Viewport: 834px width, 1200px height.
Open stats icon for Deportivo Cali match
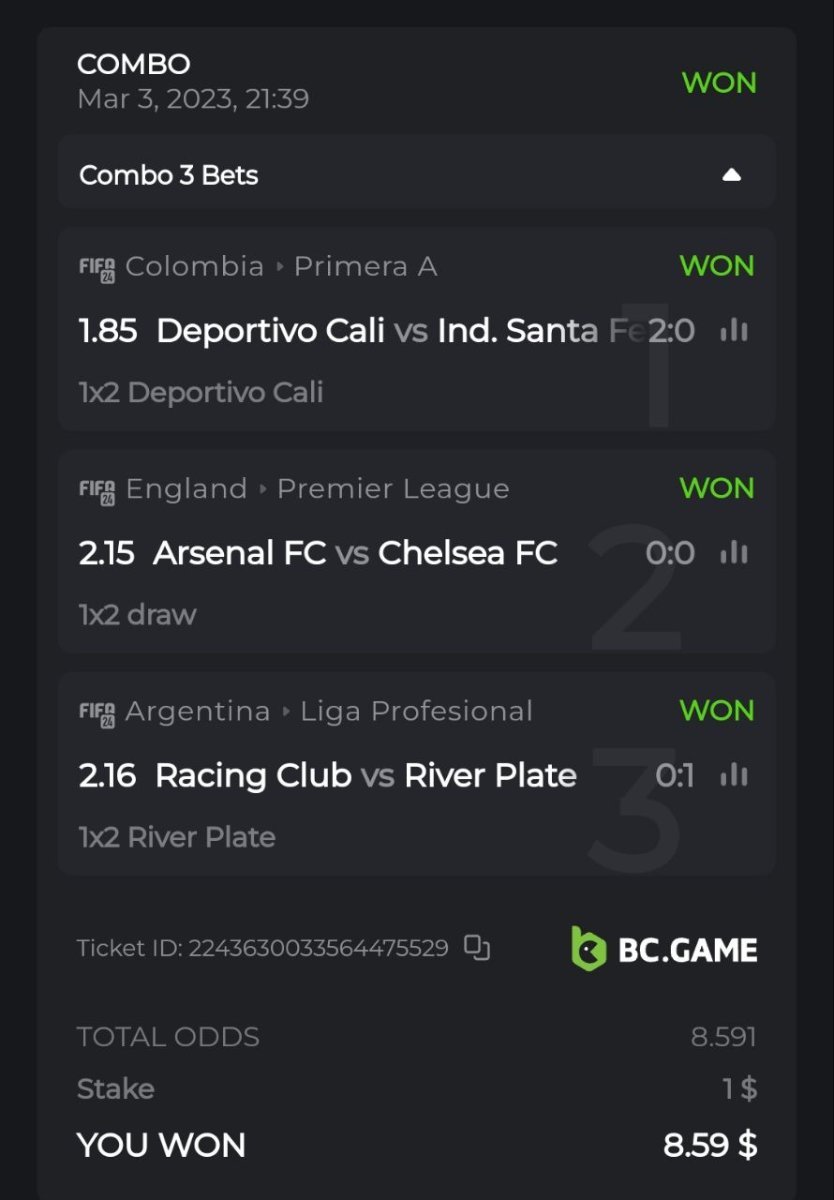point(734,331)
